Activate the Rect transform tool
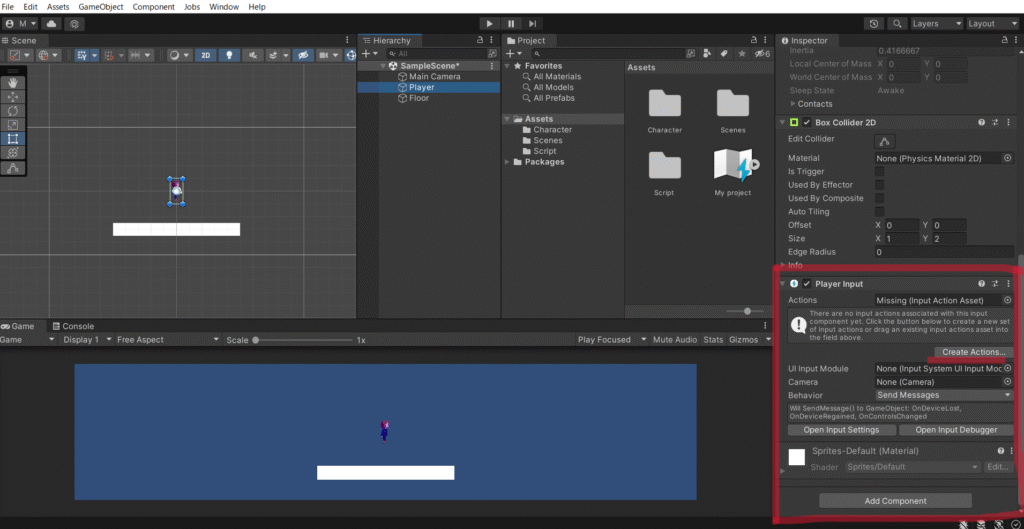 pyautogui.click(x=14, y=139)
